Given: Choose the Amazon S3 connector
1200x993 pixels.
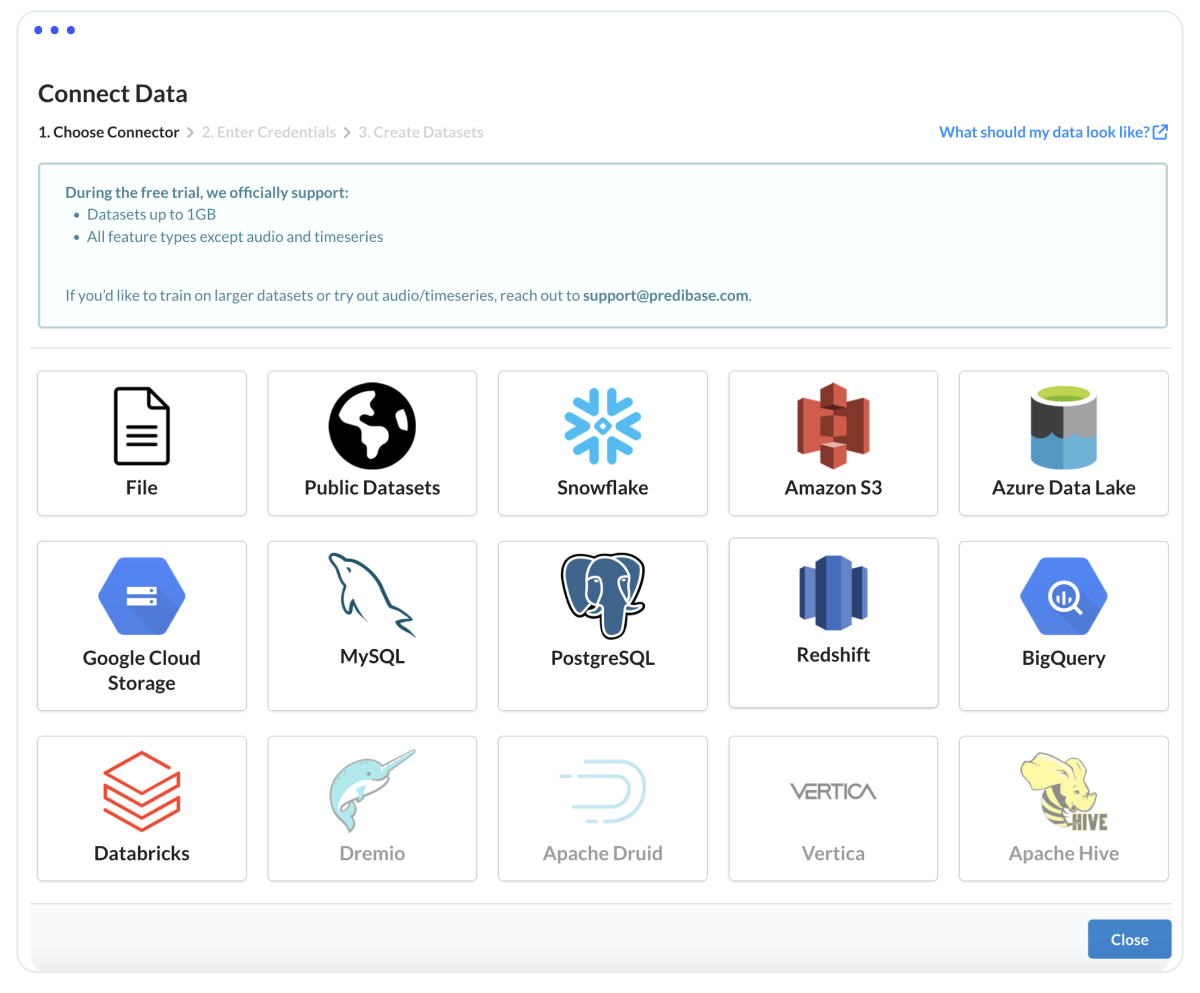Looking at the screenshot, I should click(832, 443).
